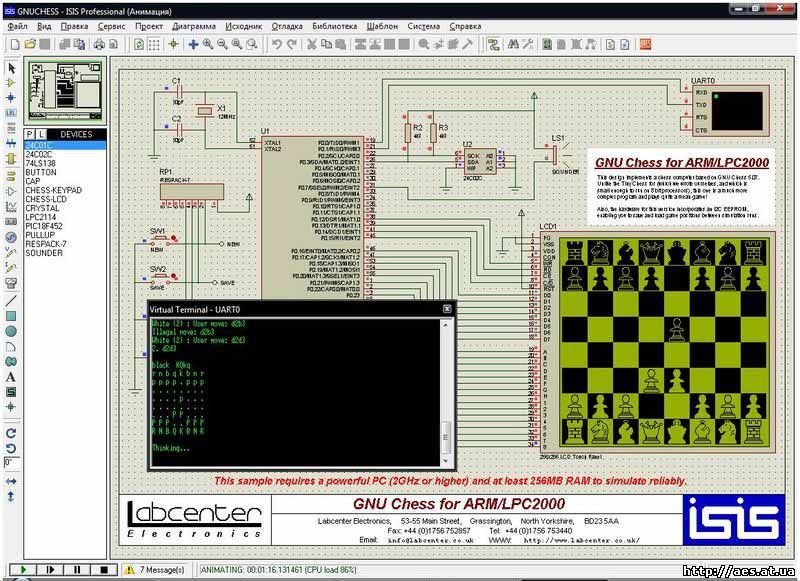Image resolution: width=800 pixels, height=581 pixels.
Task: Click the Pause simulation button
Action: (x=77, y=570)
